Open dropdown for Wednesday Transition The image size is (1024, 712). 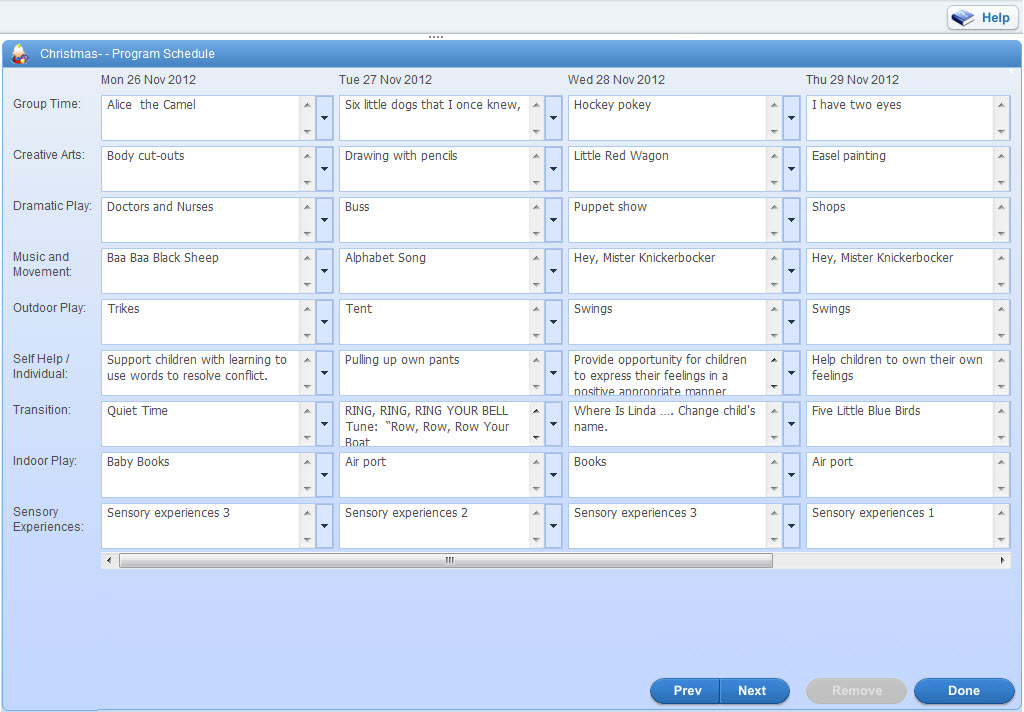792,424
